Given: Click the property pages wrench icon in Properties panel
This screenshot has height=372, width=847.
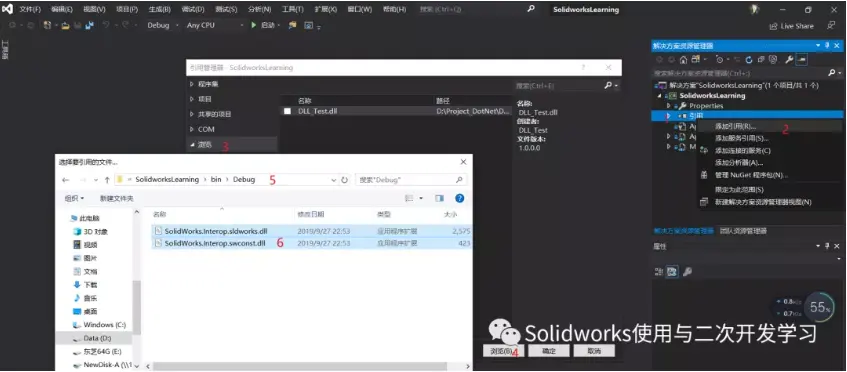Looking at the screenshot, I should (x=688, y=272).
